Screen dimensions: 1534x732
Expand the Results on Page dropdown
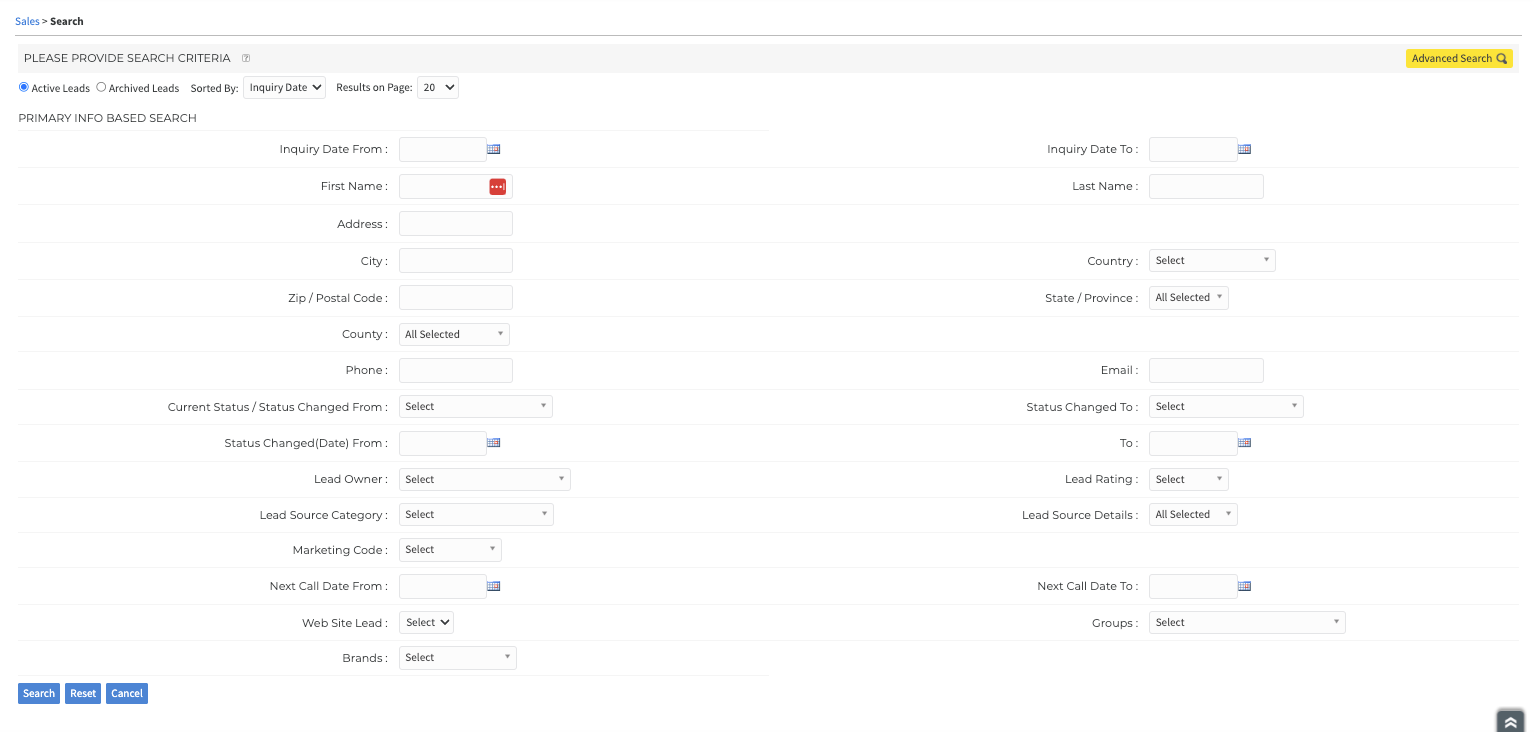437,88
